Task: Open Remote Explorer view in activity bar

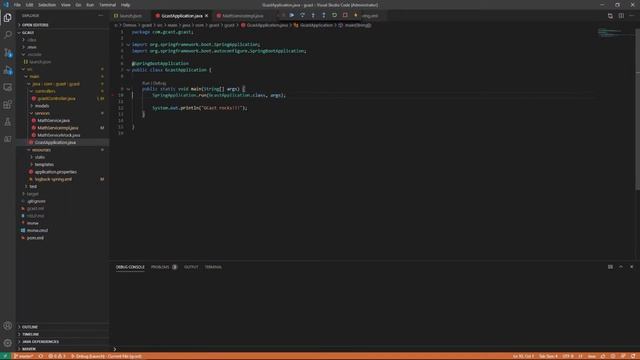Action: 8,87
